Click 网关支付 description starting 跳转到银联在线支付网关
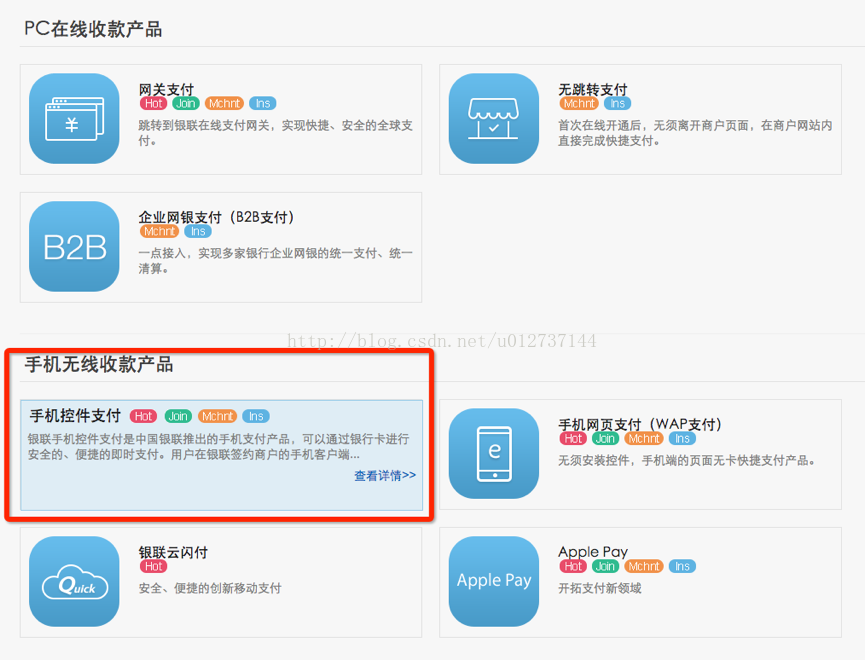 276,133
